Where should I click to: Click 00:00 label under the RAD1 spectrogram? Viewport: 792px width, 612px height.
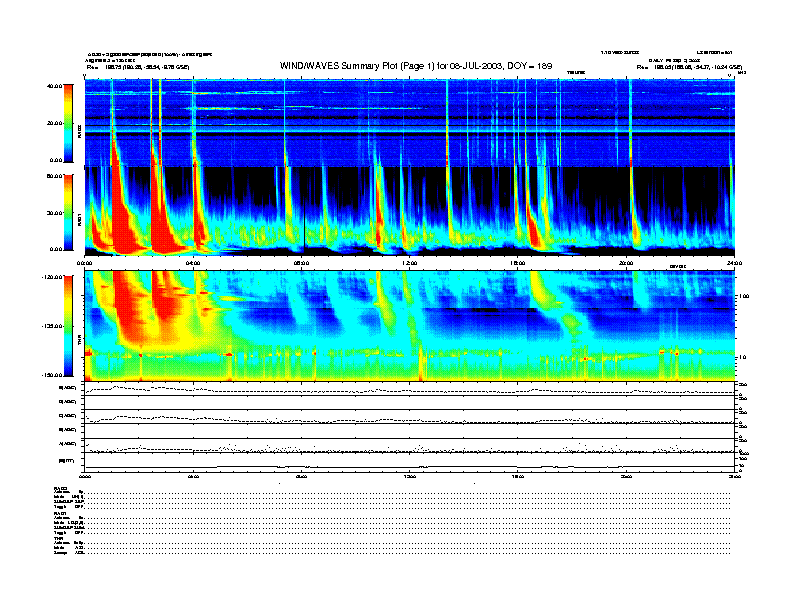click(x=84, y=263)
